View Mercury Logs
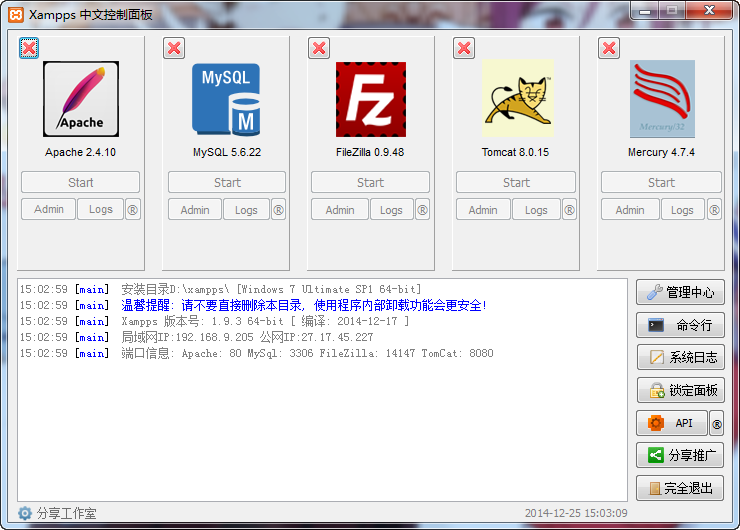Screen dimensions: 740x530 [682, 210]
